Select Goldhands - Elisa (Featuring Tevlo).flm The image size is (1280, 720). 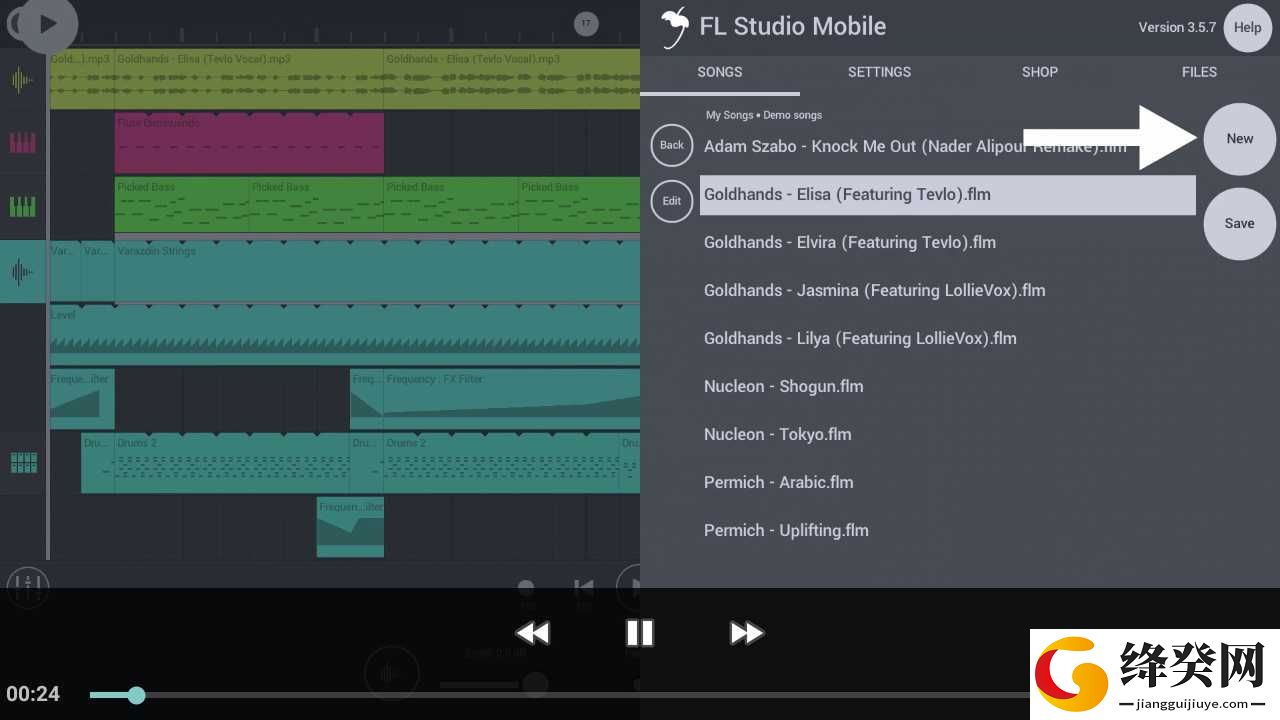point(948,195)
